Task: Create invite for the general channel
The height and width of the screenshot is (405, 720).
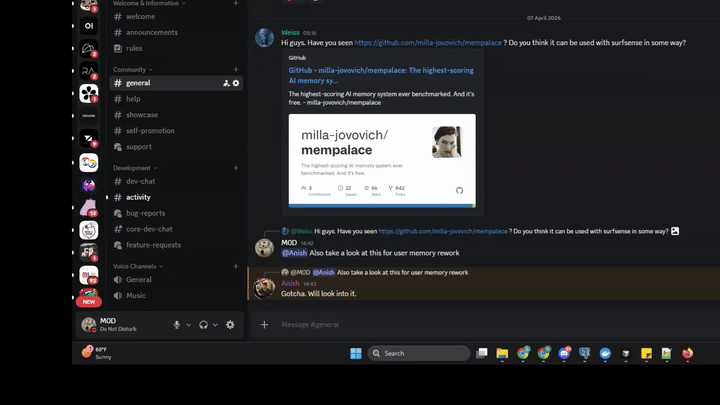Action: [226, 83]
